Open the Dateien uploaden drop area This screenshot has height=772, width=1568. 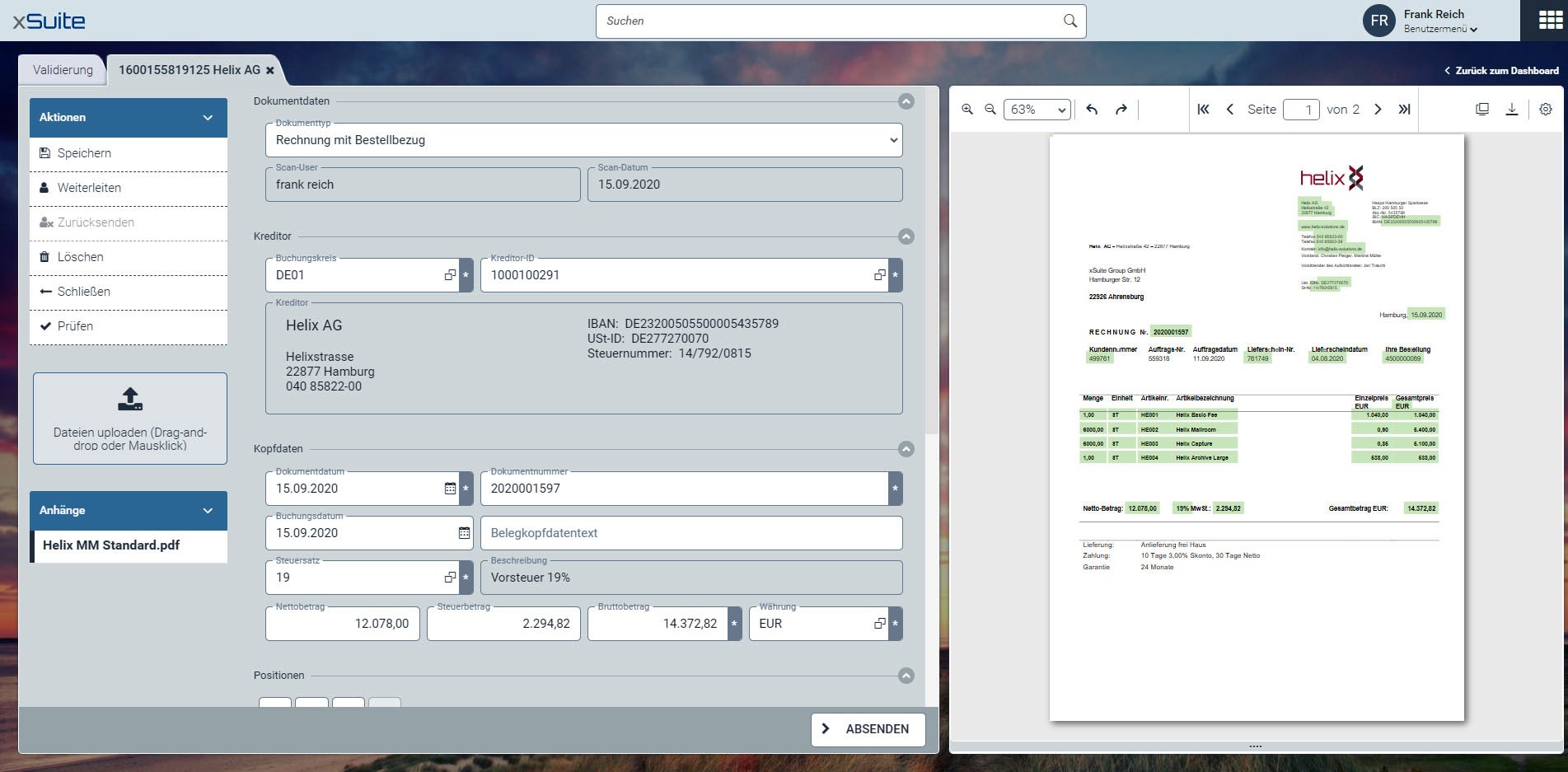point(130,419)
